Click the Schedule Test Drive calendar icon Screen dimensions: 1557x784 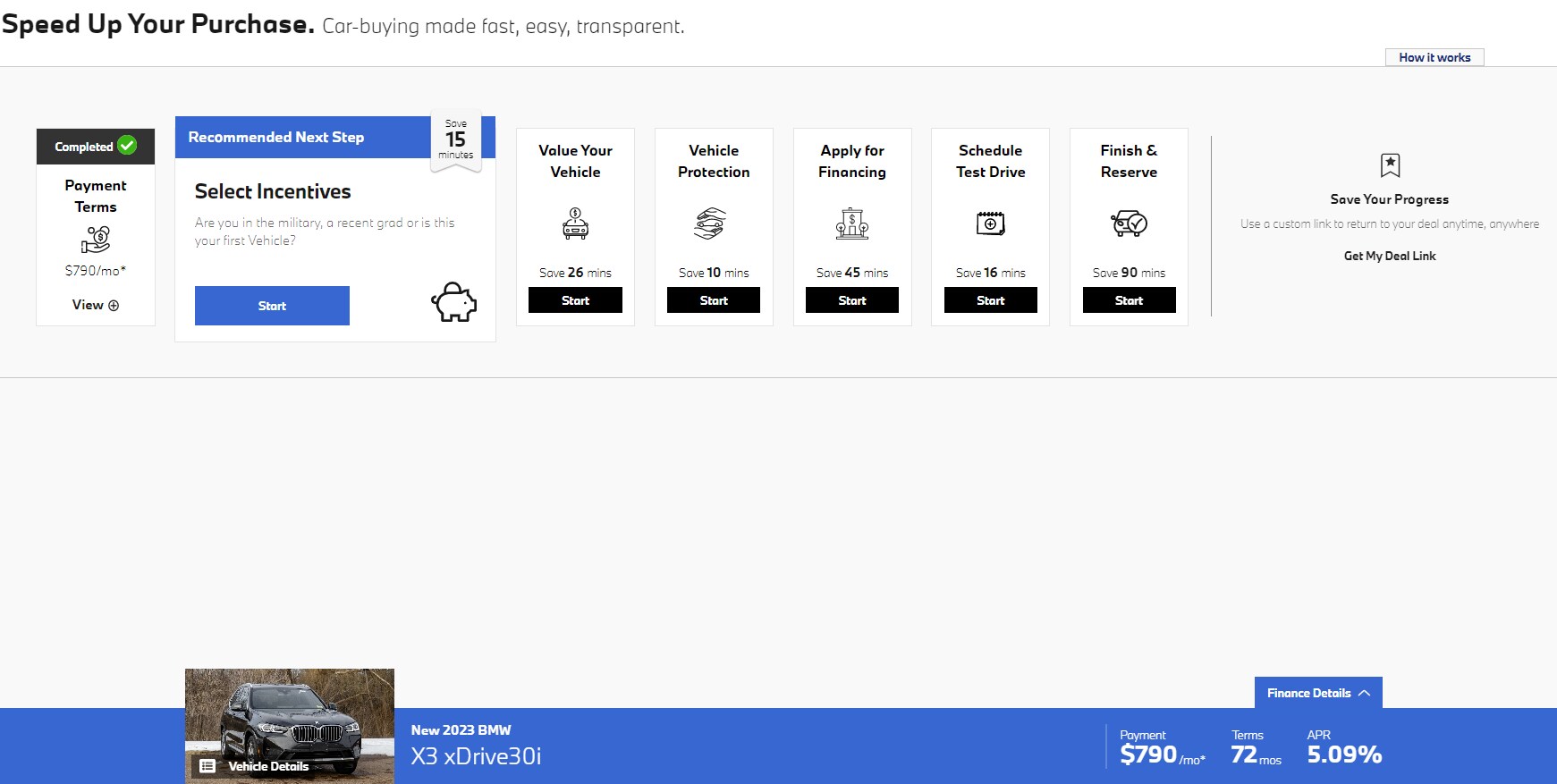click(x=990, y=223)
